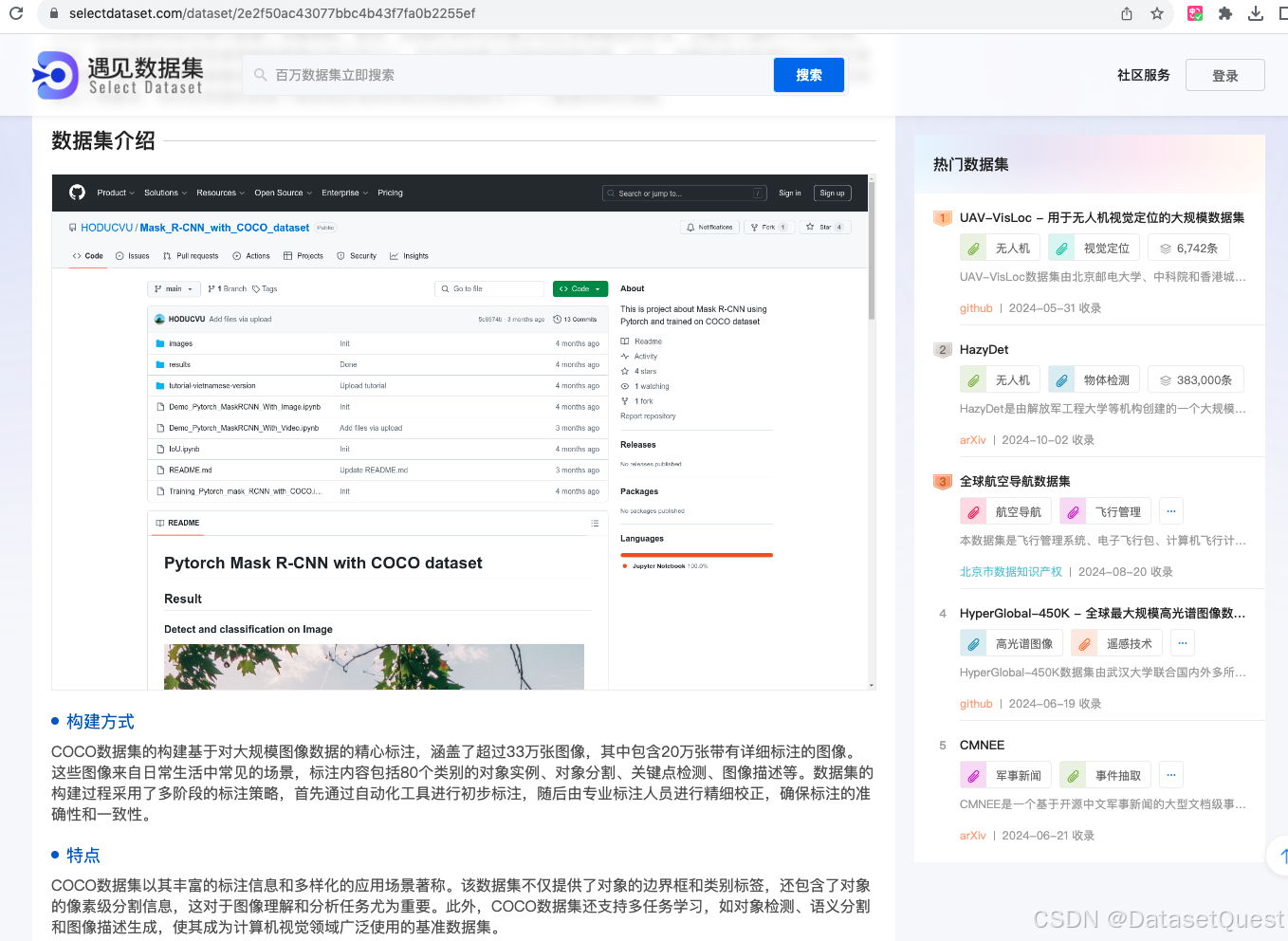
Task: Click the detection result image thumbnail
Action: pyautogui.click(x=374, y=667)
